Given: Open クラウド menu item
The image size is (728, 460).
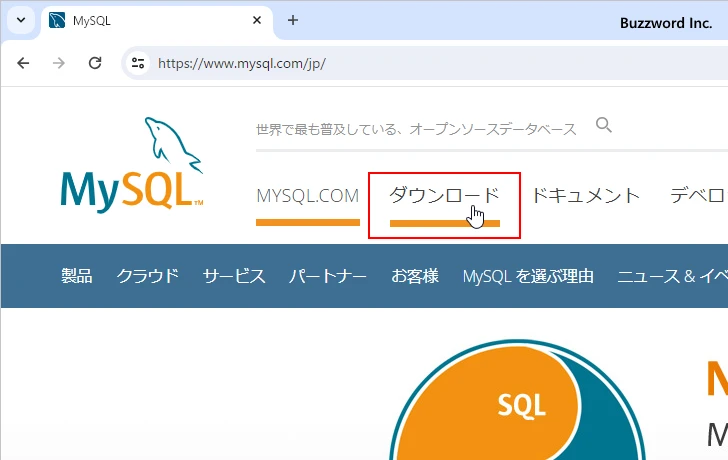Looking at the screenshot, I should 147,276.
